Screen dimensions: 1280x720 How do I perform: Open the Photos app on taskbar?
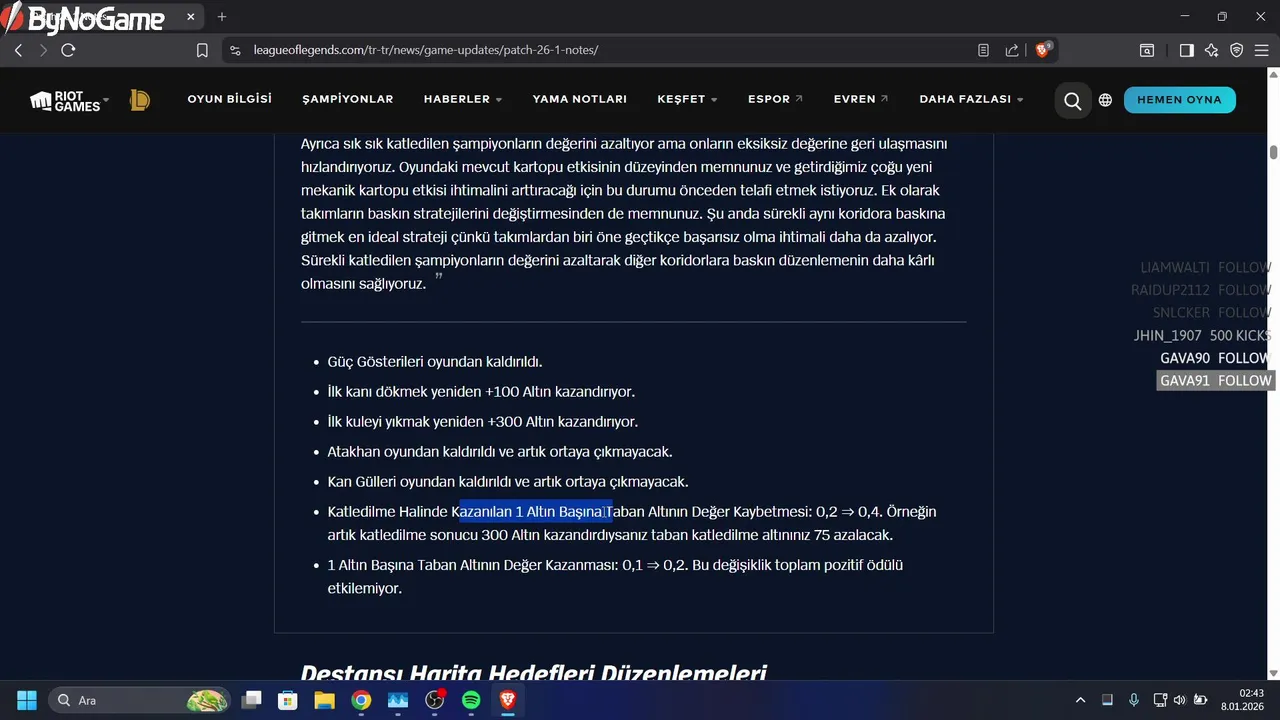click(x=398, y=700)
